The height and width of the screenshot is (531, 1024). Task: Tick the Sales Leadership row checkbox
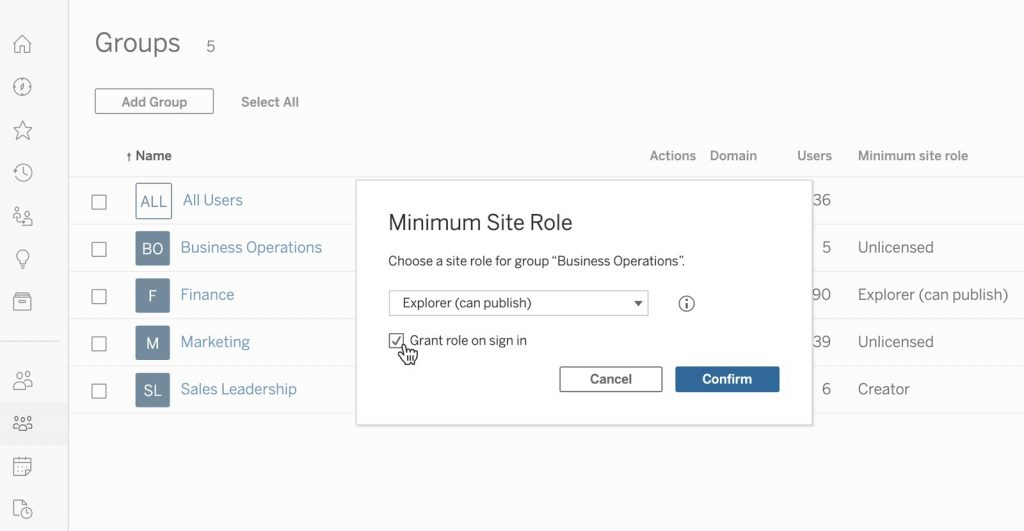(x=99, y=390)
